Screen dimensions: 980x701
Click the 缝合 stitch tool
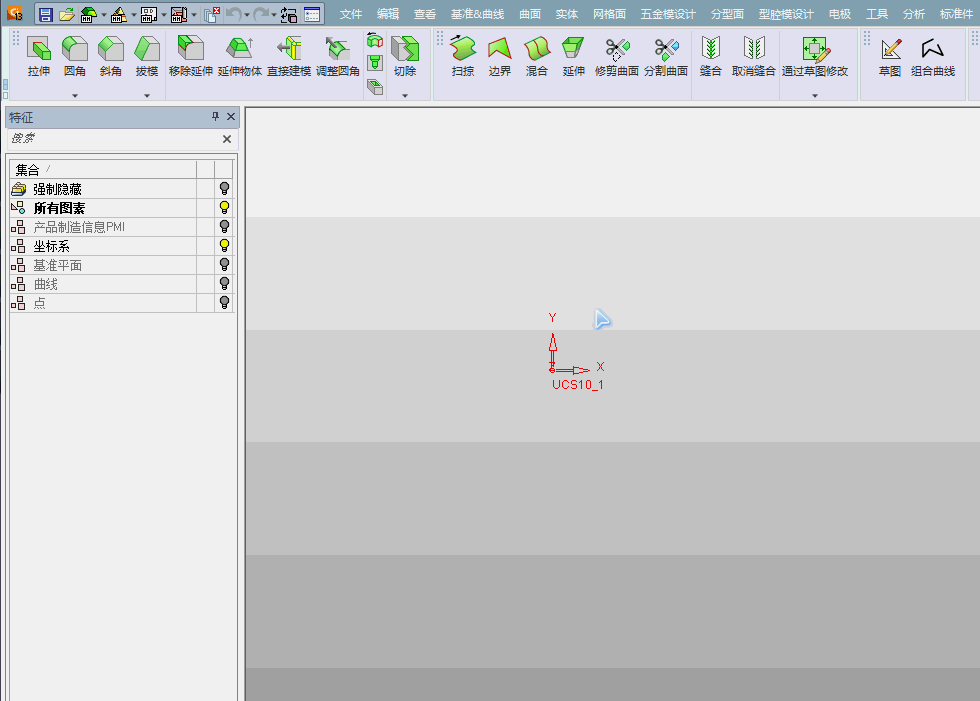711,57
